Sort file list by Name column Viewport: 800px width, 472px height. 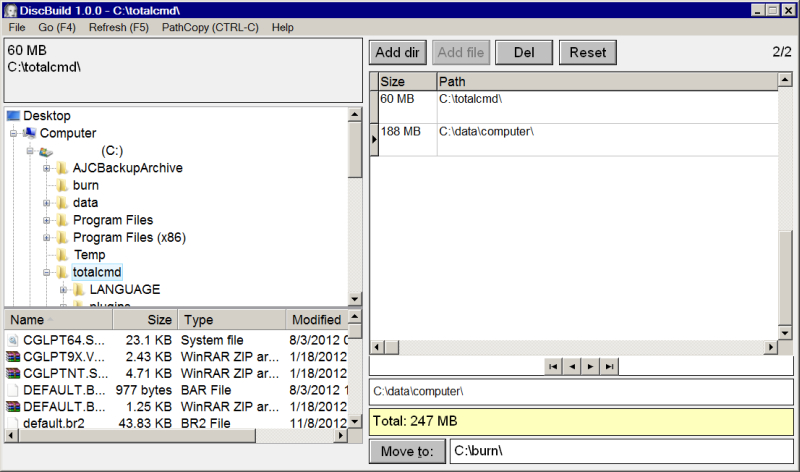[x=59, y=320]
